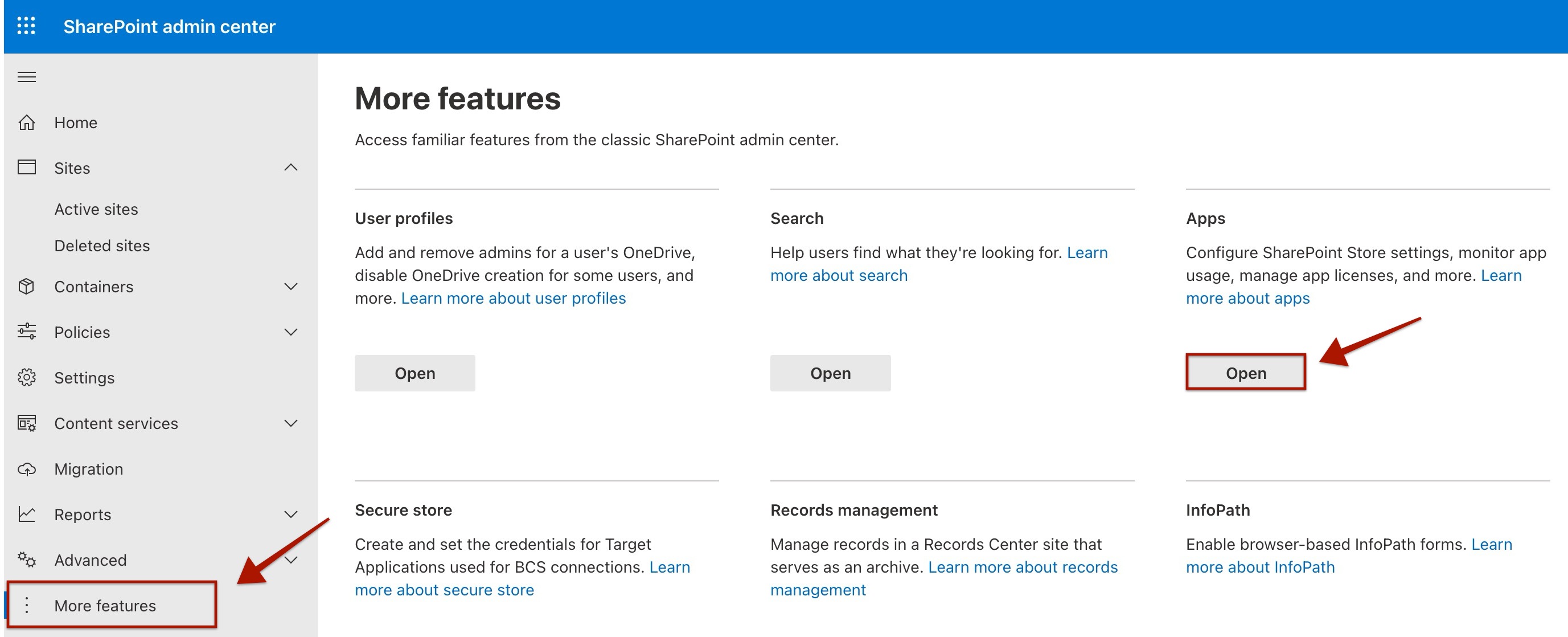This screenshot has width=1568, height=637.
Task: Click the Advanced gears icon
Action: (26, 560)
